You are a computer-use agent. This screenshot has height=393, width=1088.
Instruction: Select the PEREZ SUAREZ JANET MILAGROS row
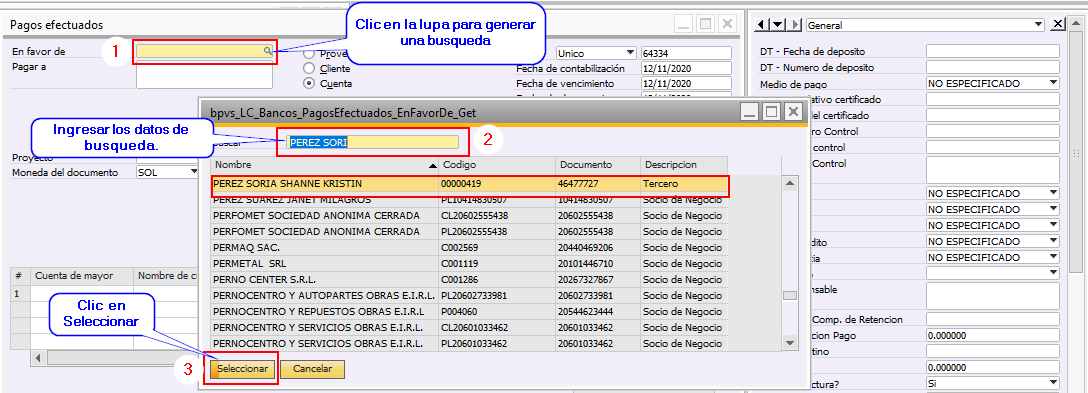pyautogui.click(x=470, y=200)
